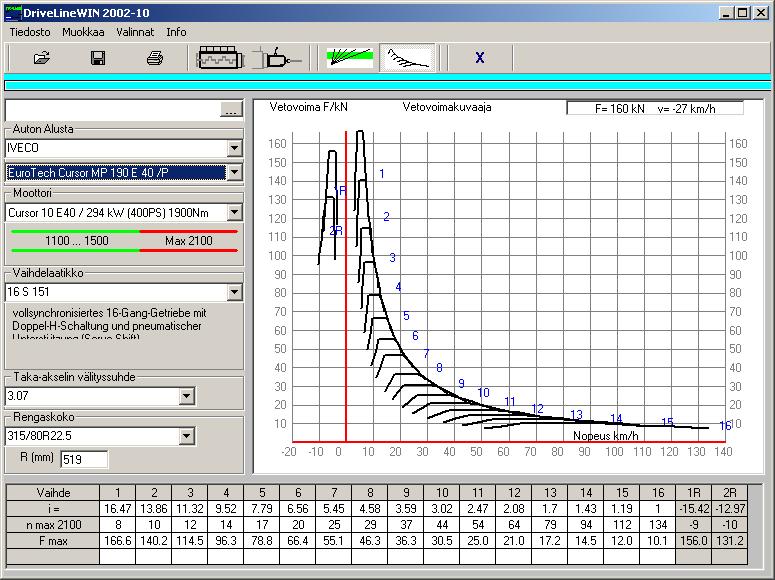Show the green speed diagram view

pyautogui.click(x=350, y=57)
